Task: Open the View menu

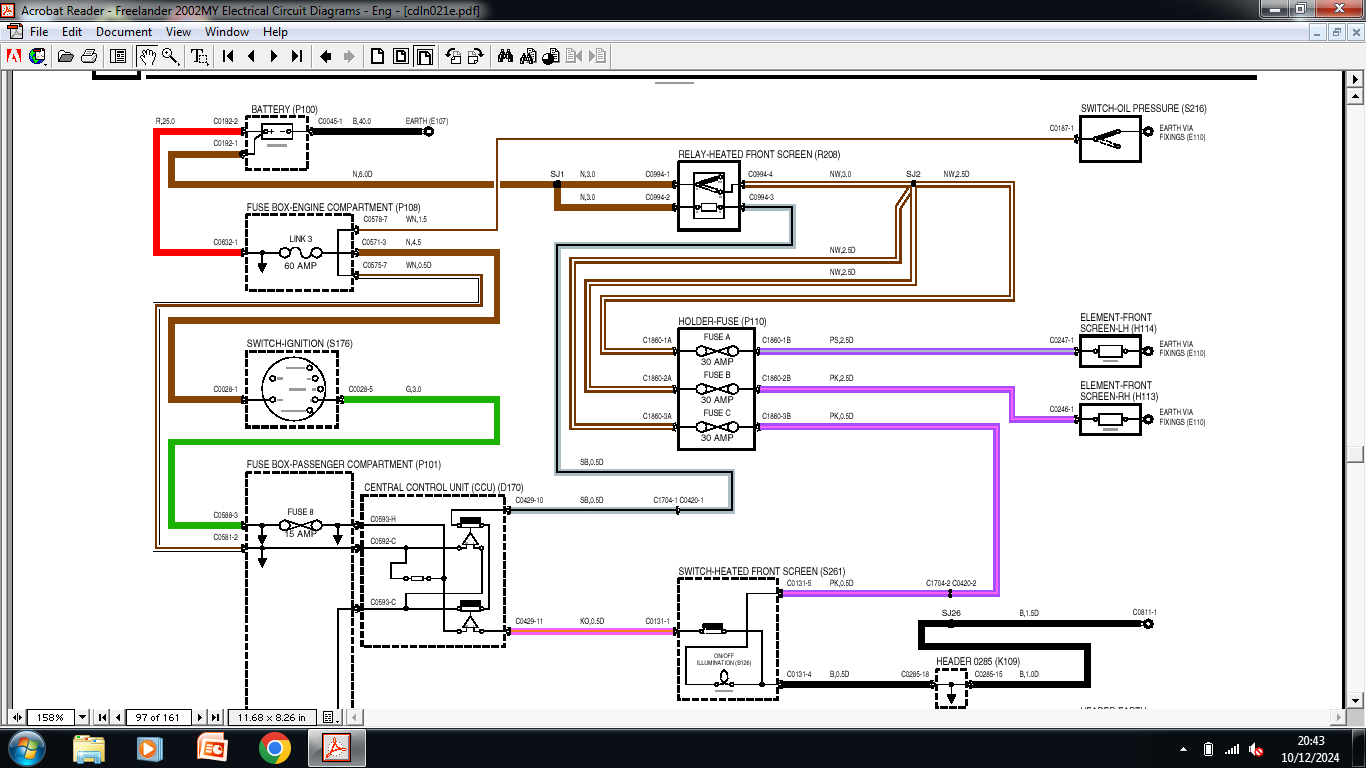Action: (179, 32)
